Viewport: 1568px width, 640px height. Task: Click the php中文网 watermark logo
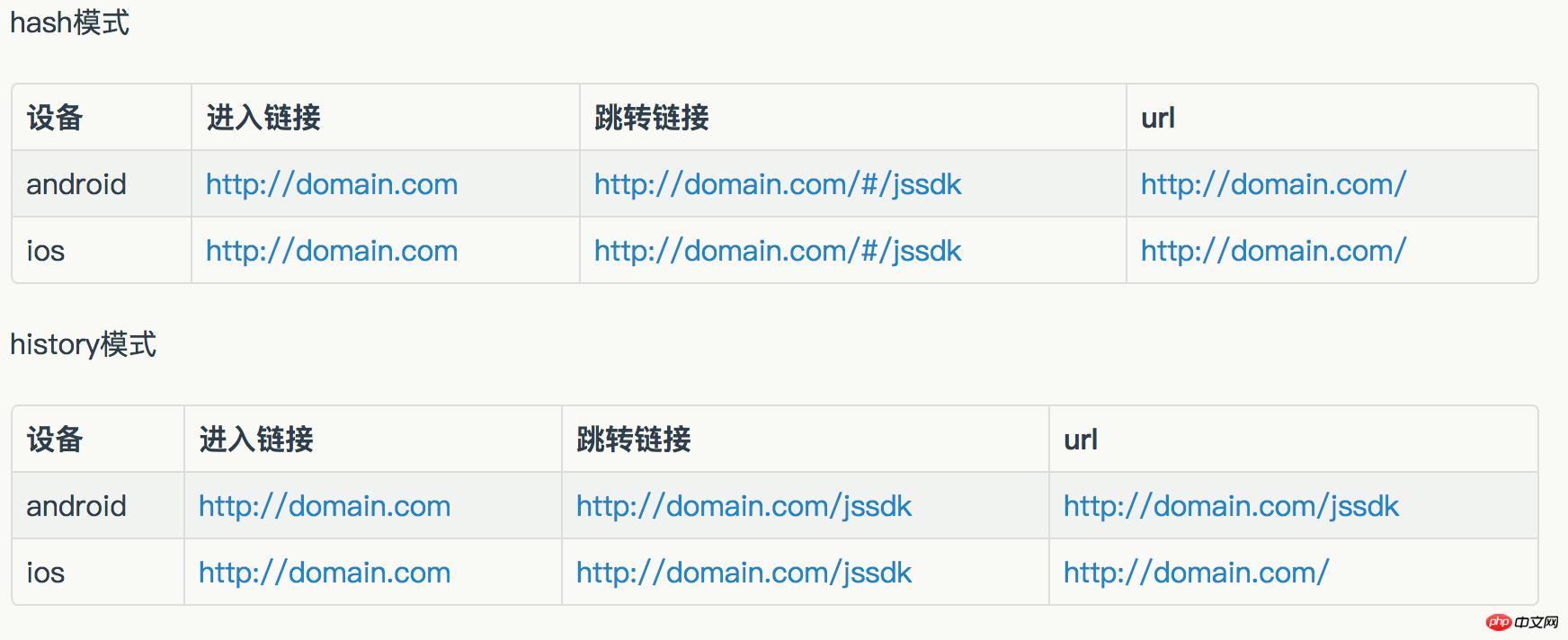pyautogui.click(x=1522, y=622)
